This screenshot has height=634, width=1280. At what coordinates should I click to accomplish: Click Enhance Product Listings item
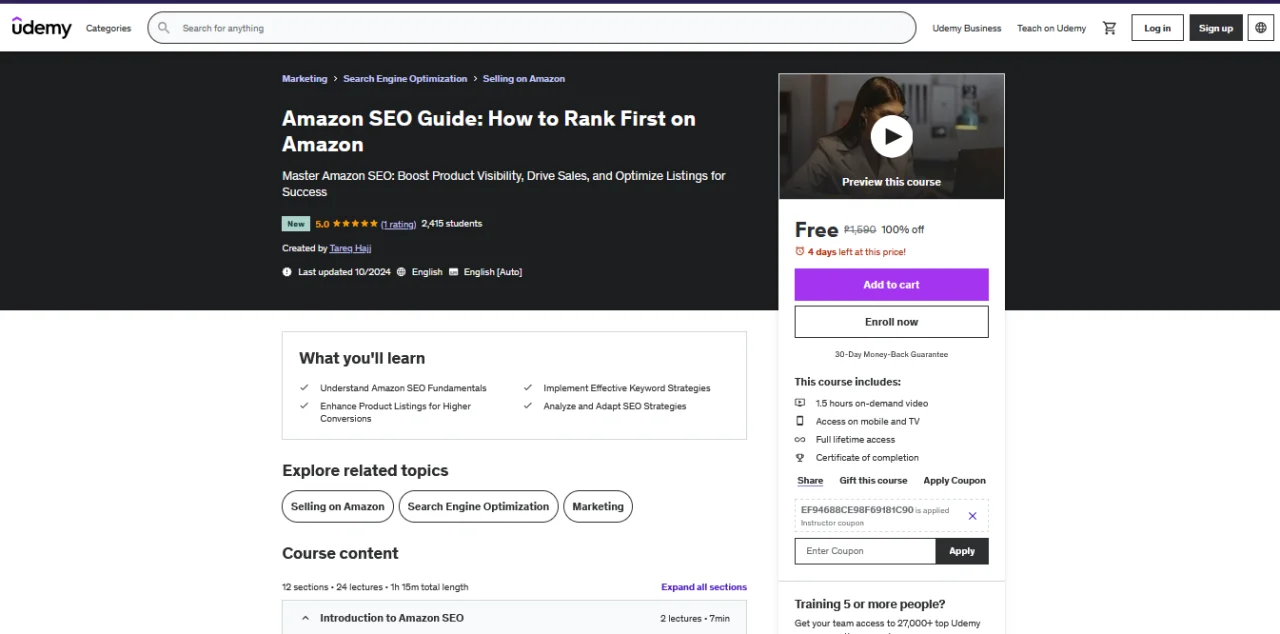(x=395, y=412)
